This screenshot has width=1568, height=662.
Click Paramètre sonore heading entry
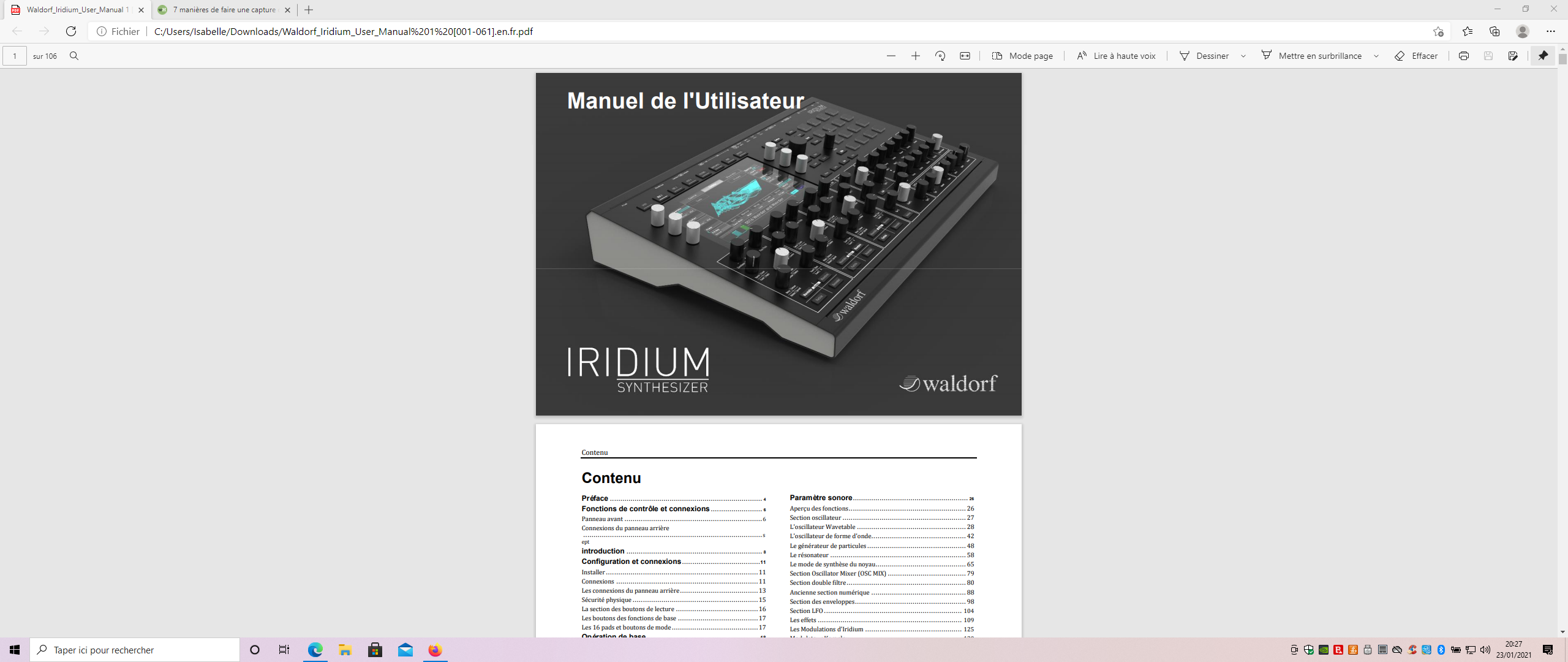pyautogui.click(x=882, y=498)
